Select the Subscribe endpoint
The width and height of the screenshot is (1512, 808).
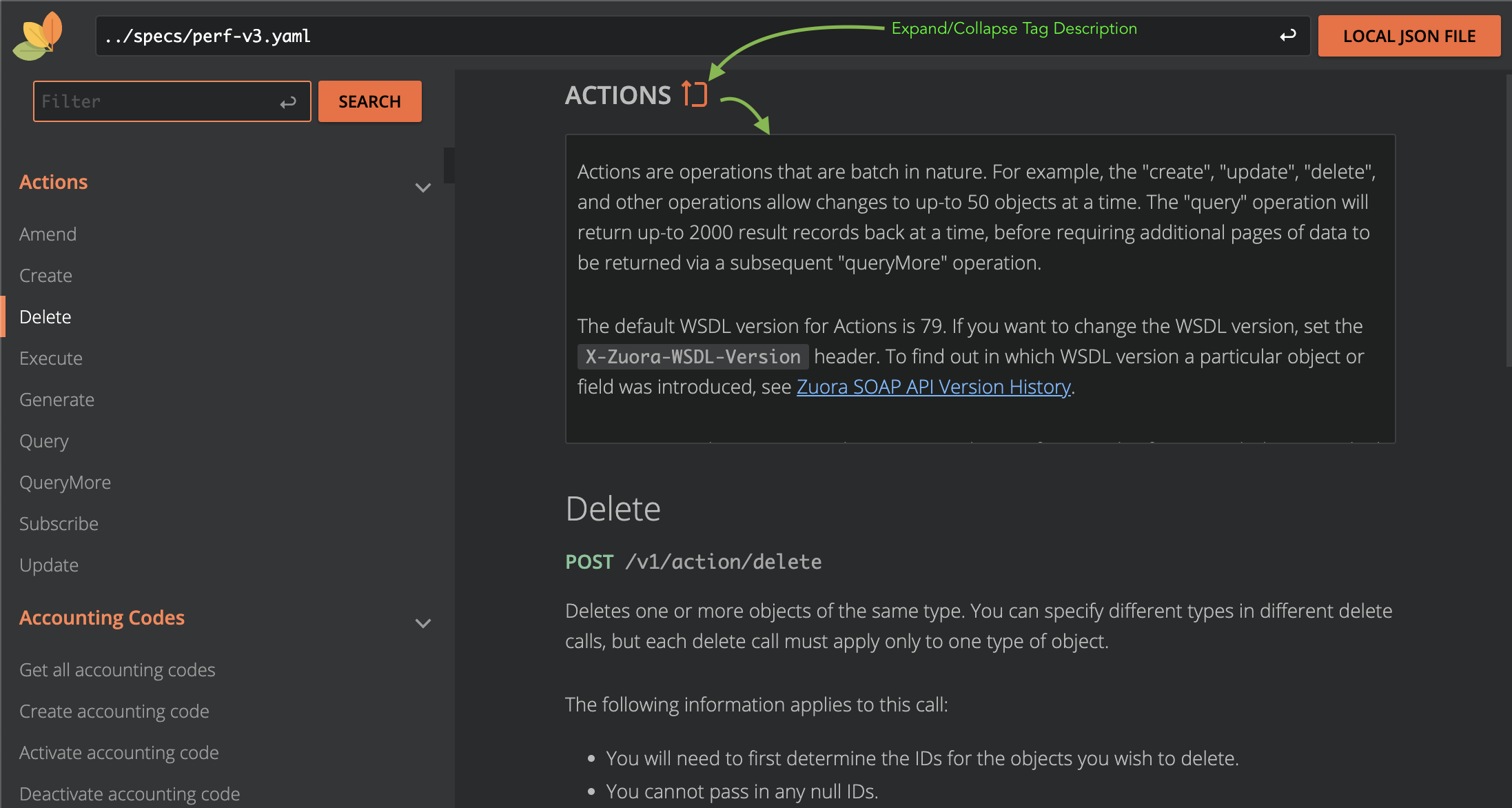[59, 523]
